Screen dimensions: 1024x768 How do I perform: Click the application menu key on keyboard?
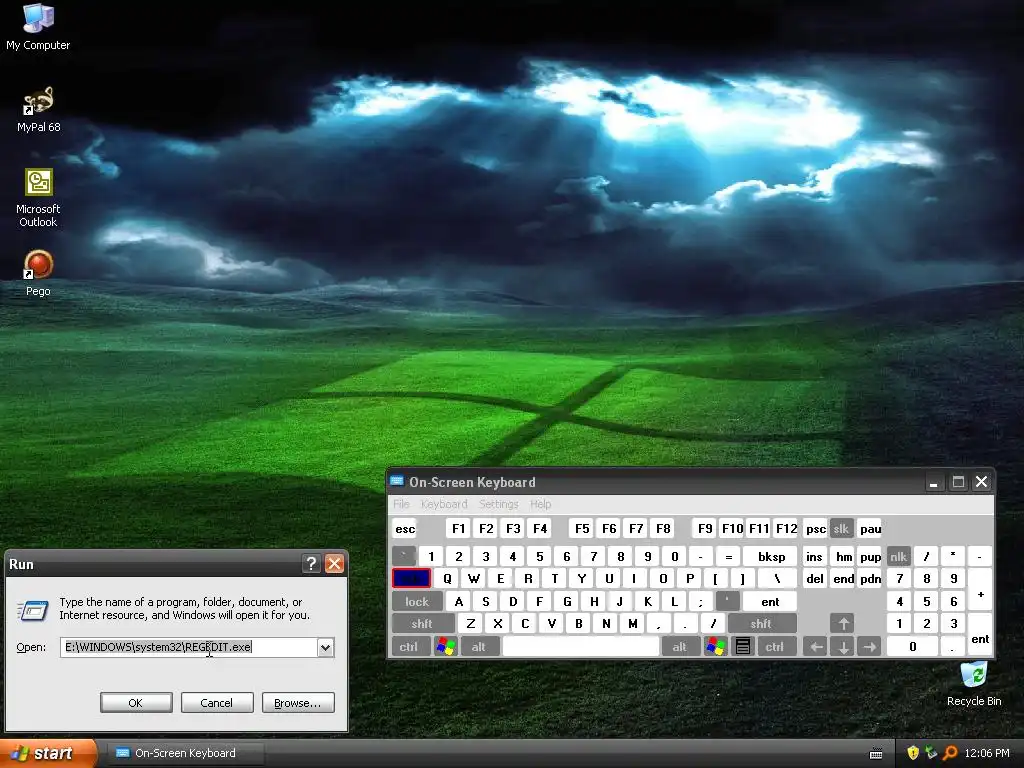pos(743,647)
